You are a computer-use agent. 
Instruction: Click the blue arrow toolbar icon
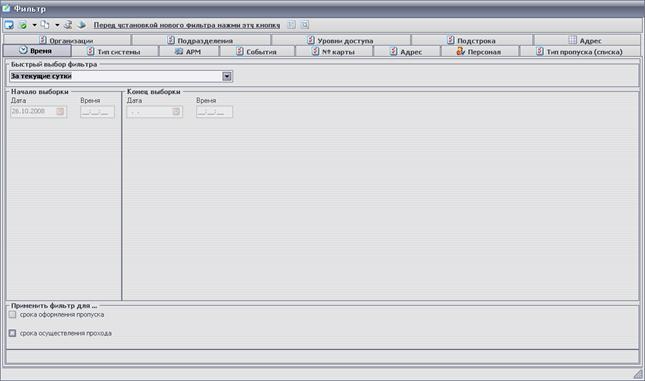point(81,25)
